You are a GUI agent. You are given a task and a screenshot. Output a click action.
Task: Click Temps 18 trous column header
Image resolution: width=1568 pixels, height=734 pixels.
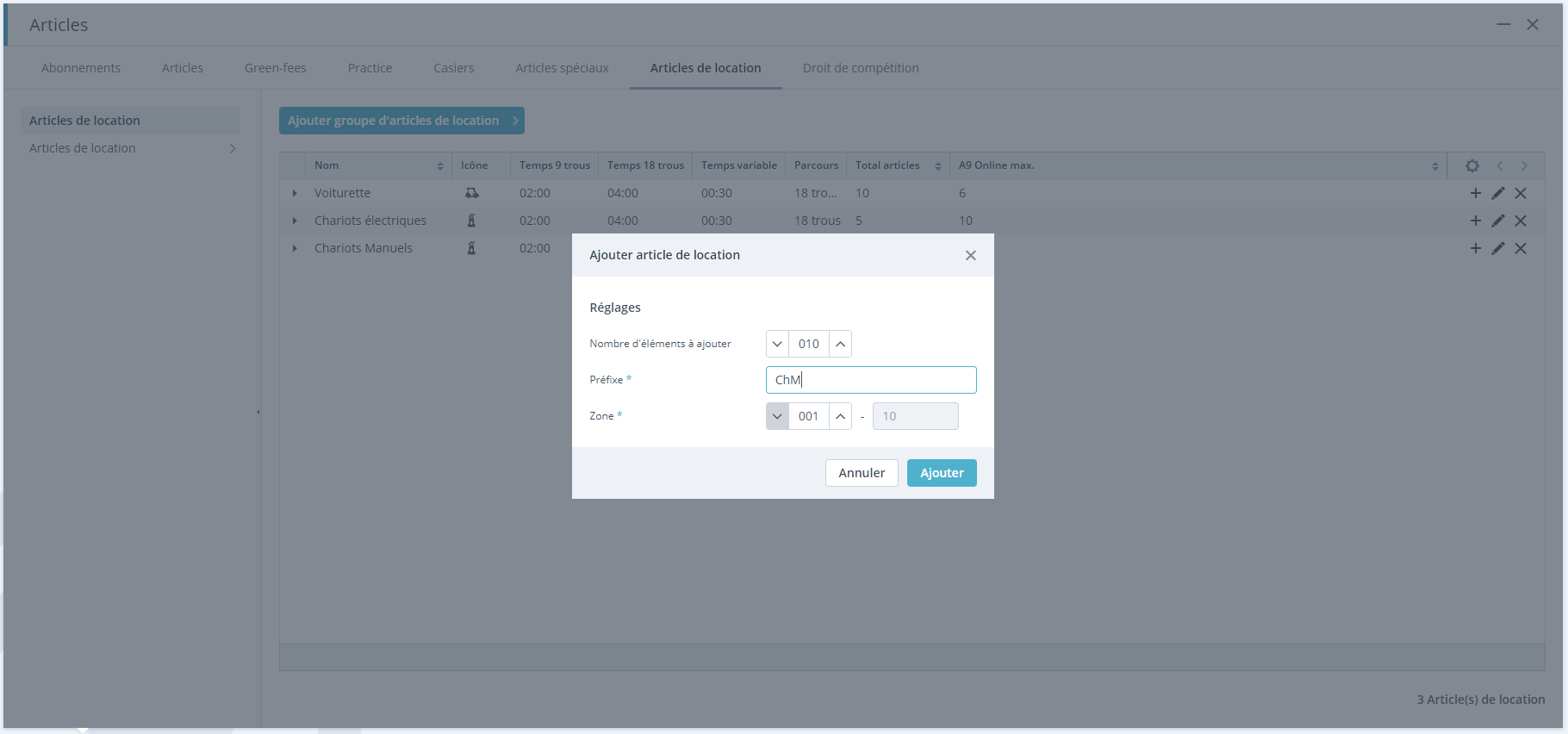pos(645,165)
